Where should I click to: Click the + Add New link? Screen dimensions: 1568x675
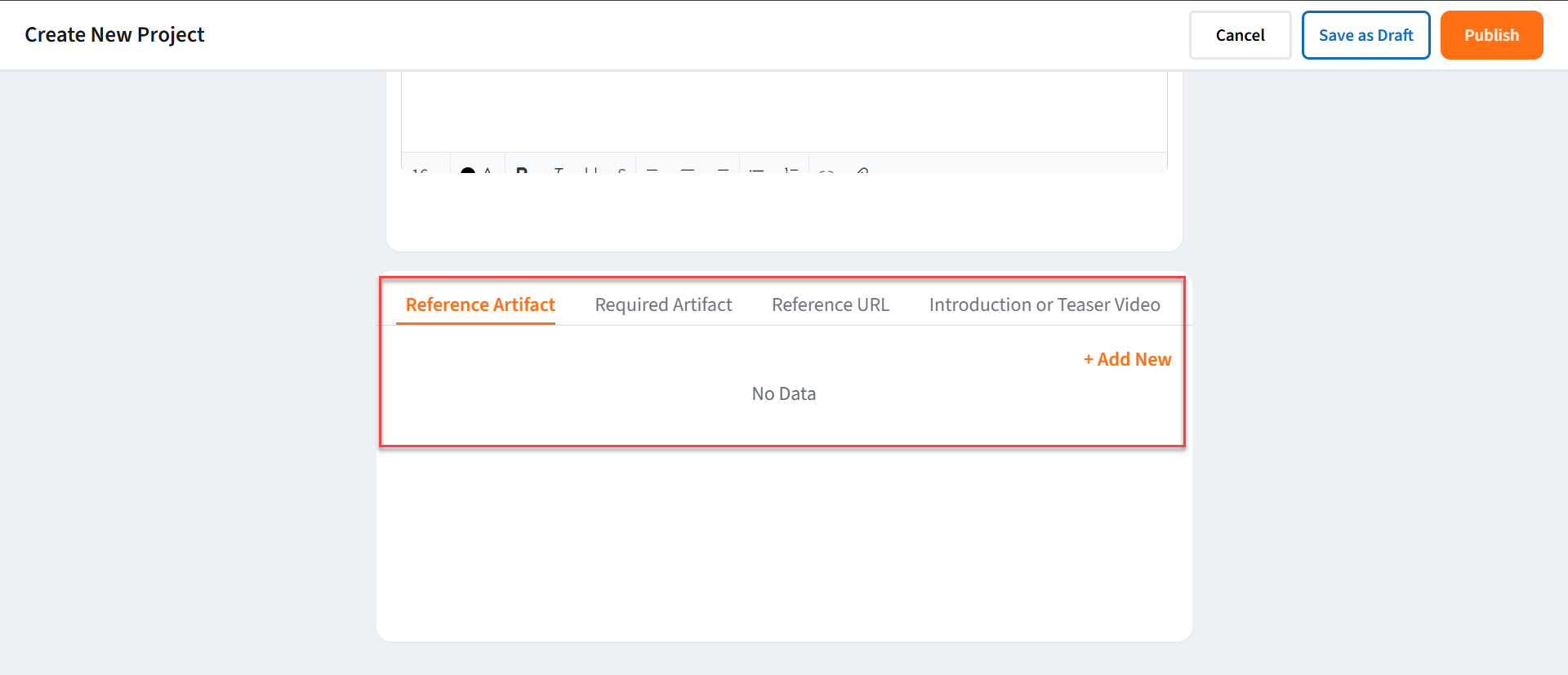1127,360
